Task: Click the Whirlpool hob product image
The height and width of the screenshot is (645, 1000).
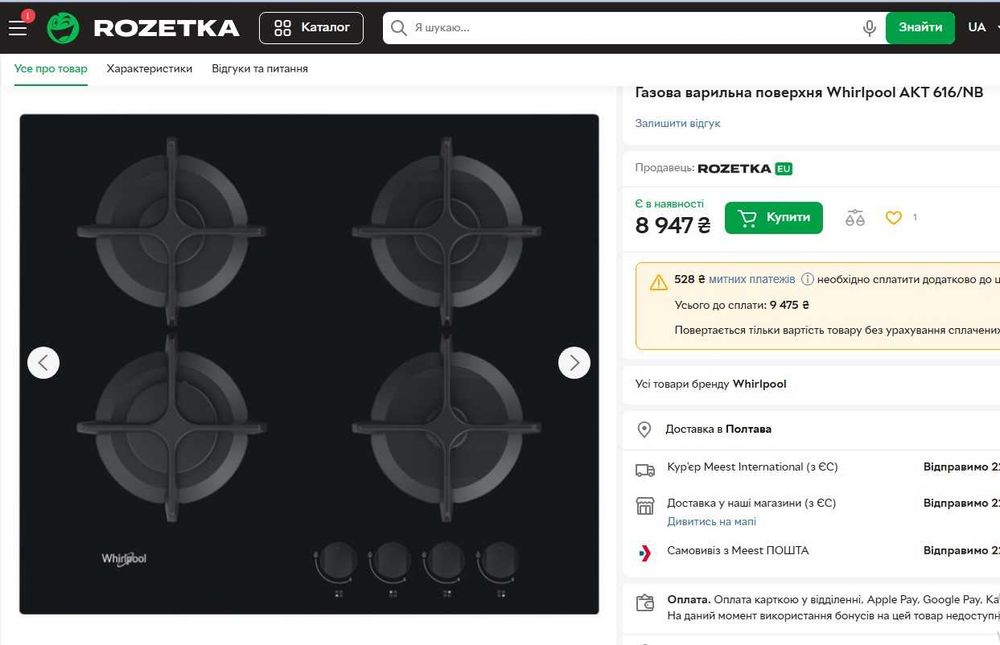Action: (309, 364)
